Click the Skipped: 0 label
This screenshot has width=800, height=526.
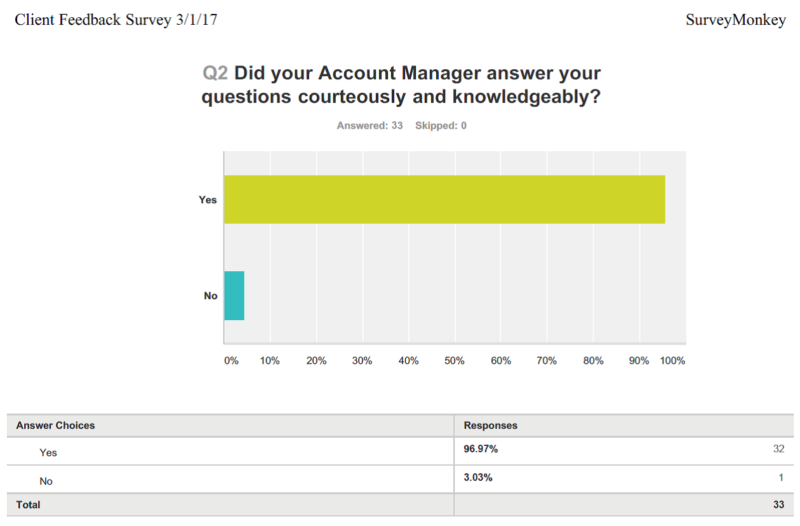[441, 126]
